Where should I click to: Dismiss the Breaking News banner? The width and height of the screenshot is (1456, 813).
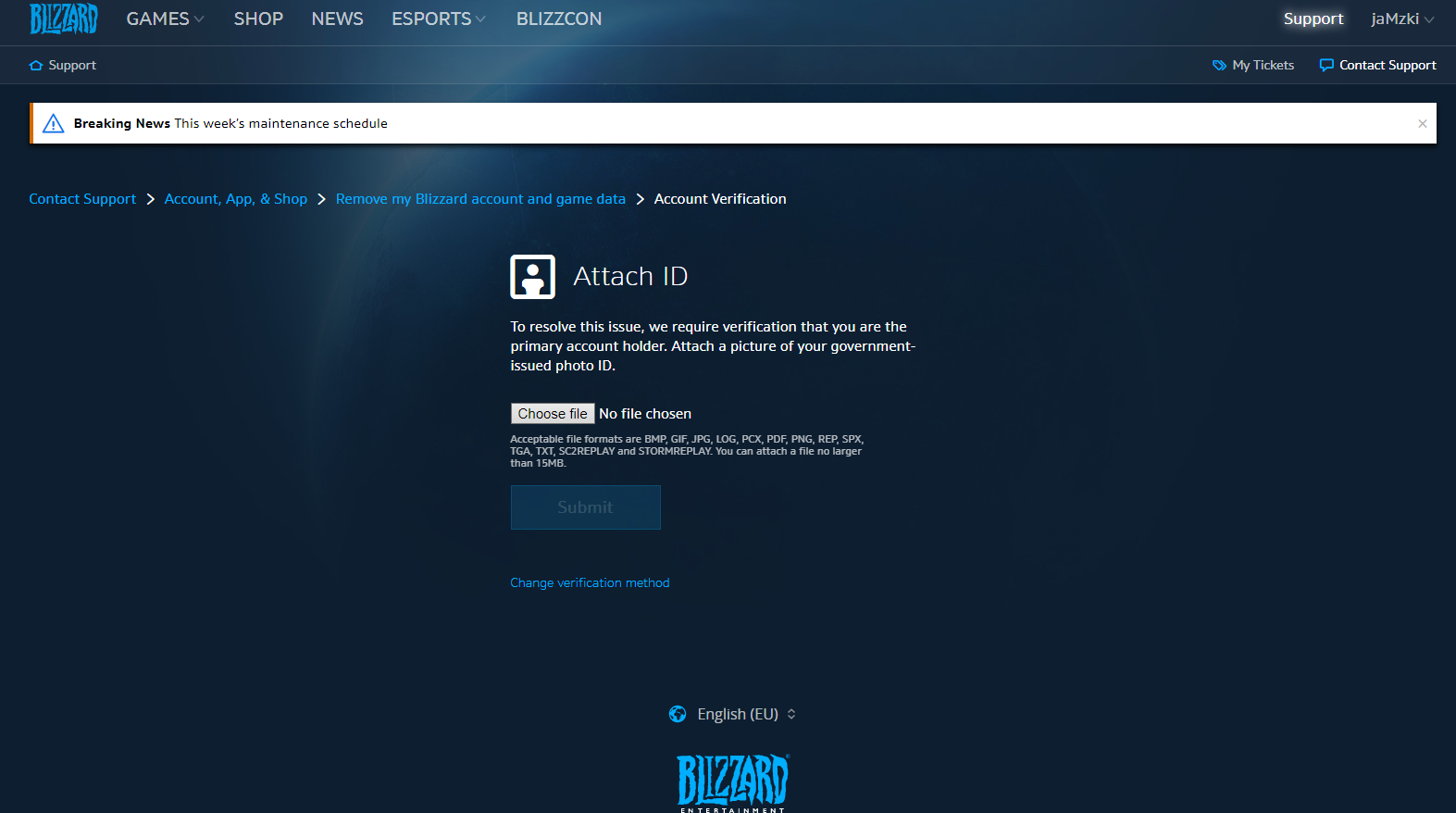(x=1423, y=123)
